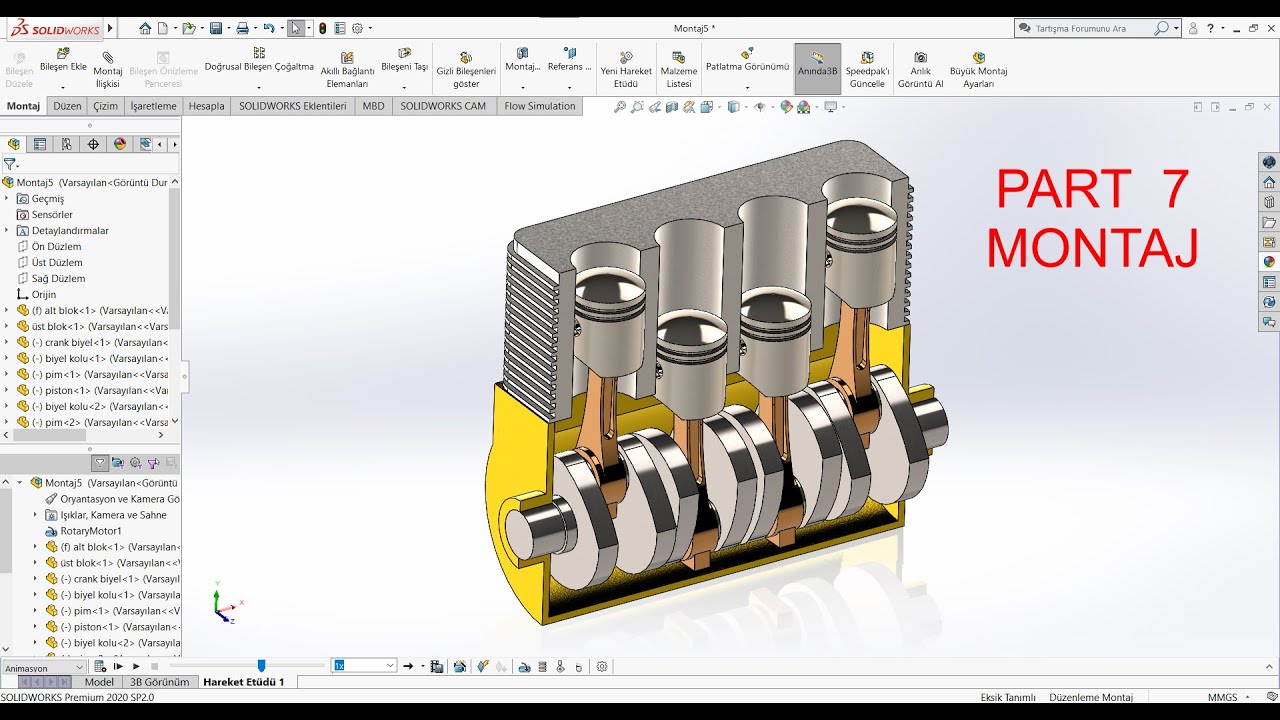Viewport: 1280px width, 720px height.
Task: Switch to the 3B Görünüm bottom tab
Action: [x=159, y=682]
